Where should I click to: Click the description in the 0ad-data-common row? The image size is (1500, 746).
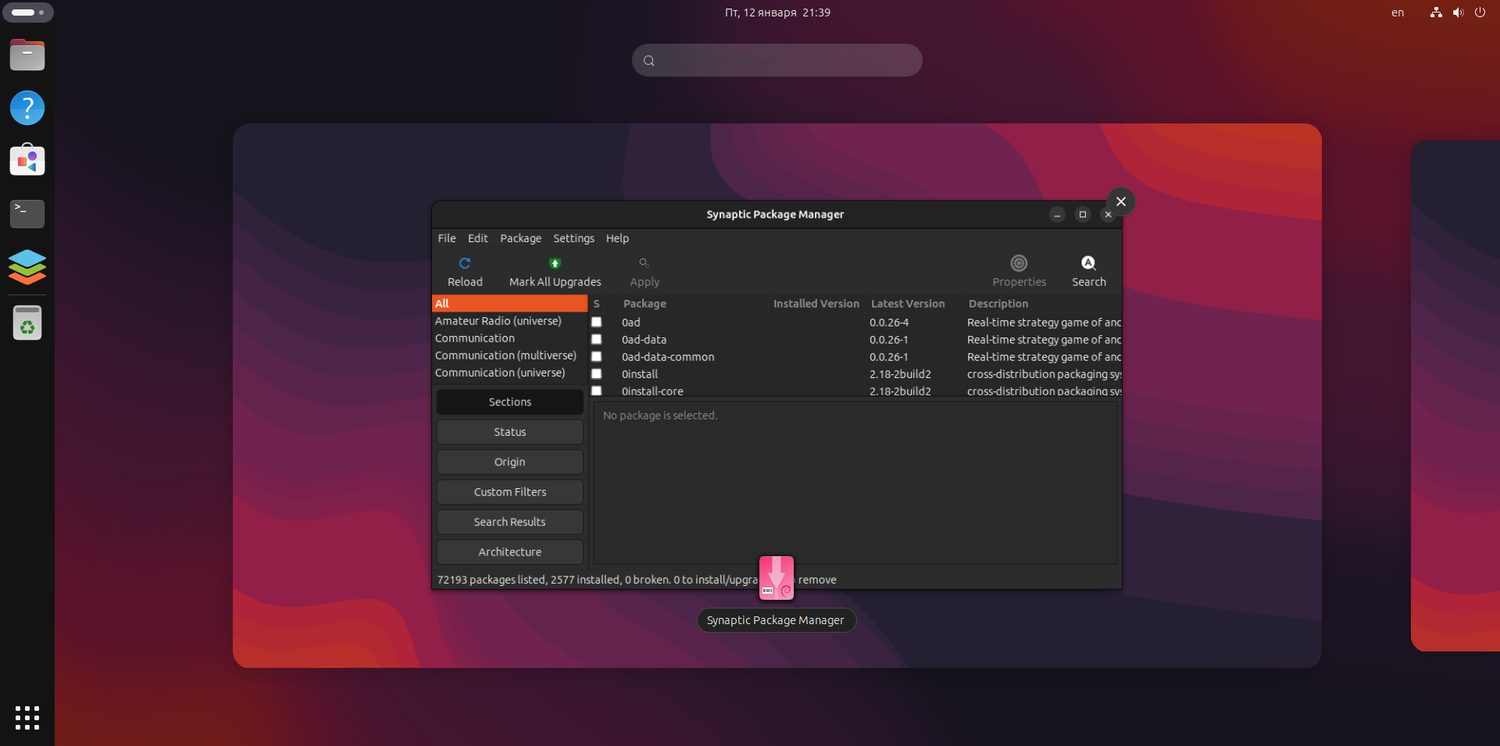pyautogui.click(x=1044, y=357)
